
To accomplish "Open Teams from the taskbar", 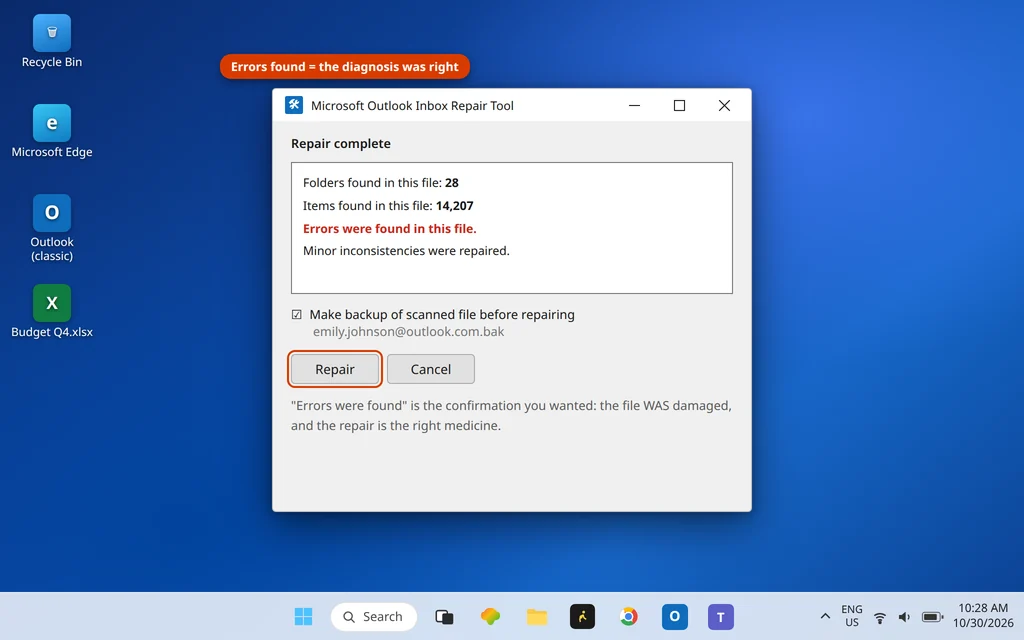I will point(720,616).
